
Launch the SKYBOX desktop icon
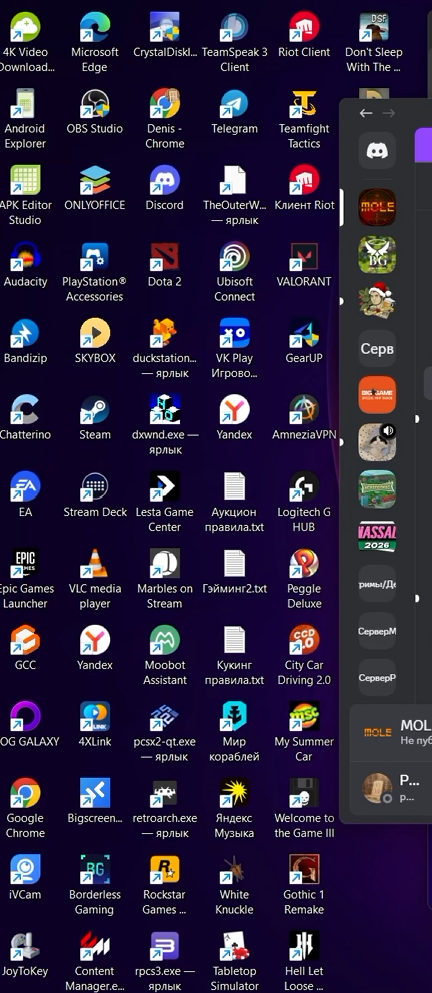(x=95, y=334)
